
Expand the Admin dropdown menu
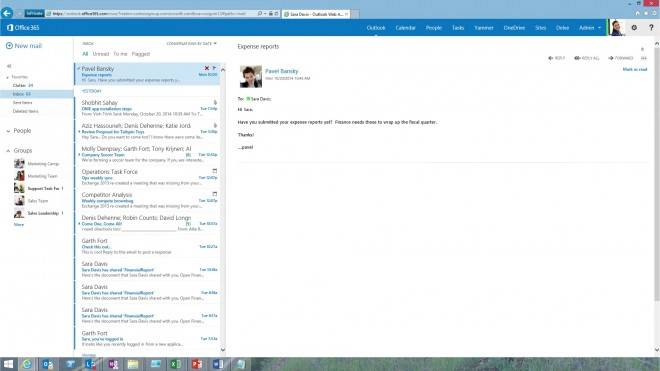point(590,28)
